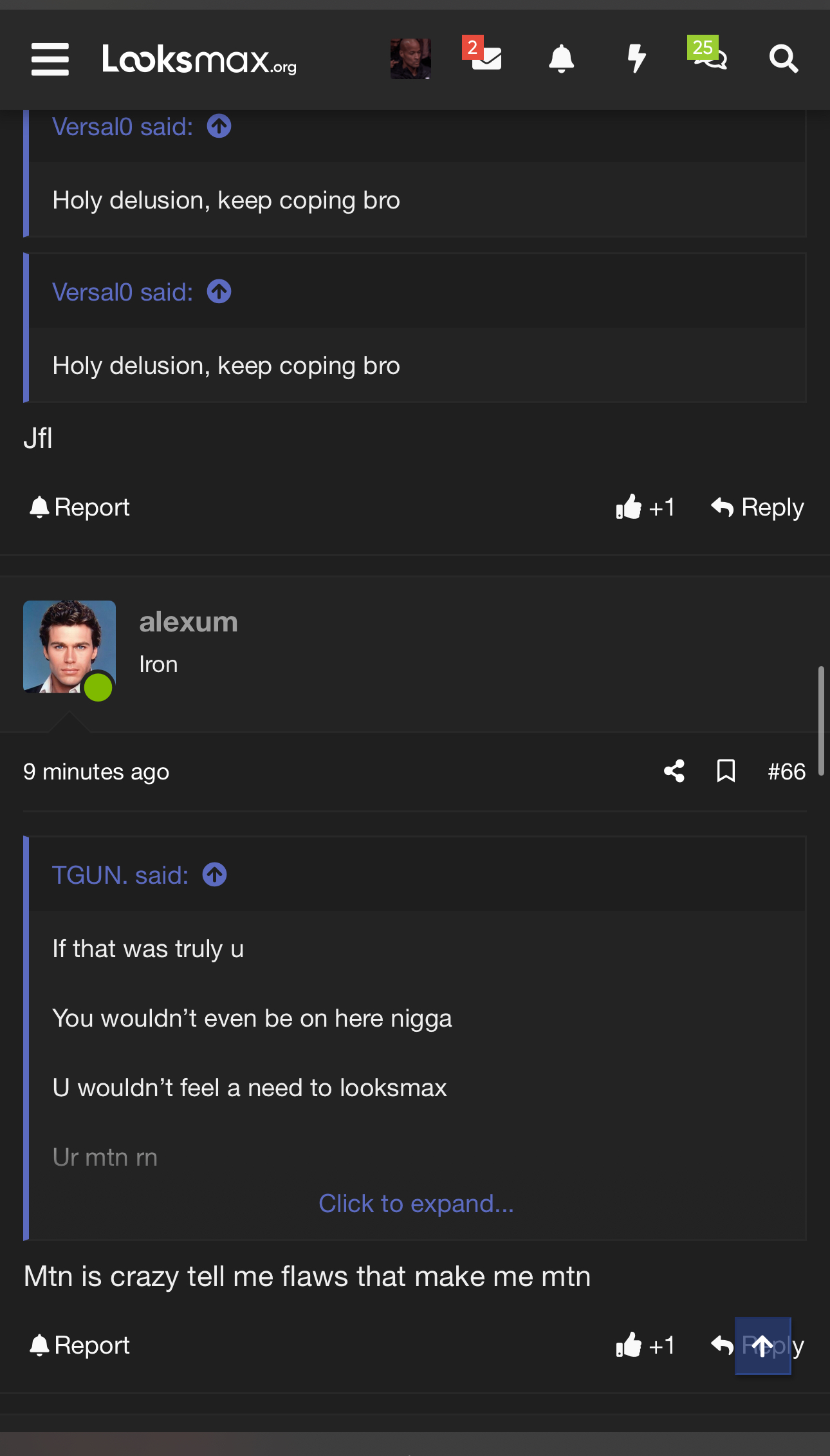Expand TGUN.'s quote with Click to expand

[x=416, y=1203]
